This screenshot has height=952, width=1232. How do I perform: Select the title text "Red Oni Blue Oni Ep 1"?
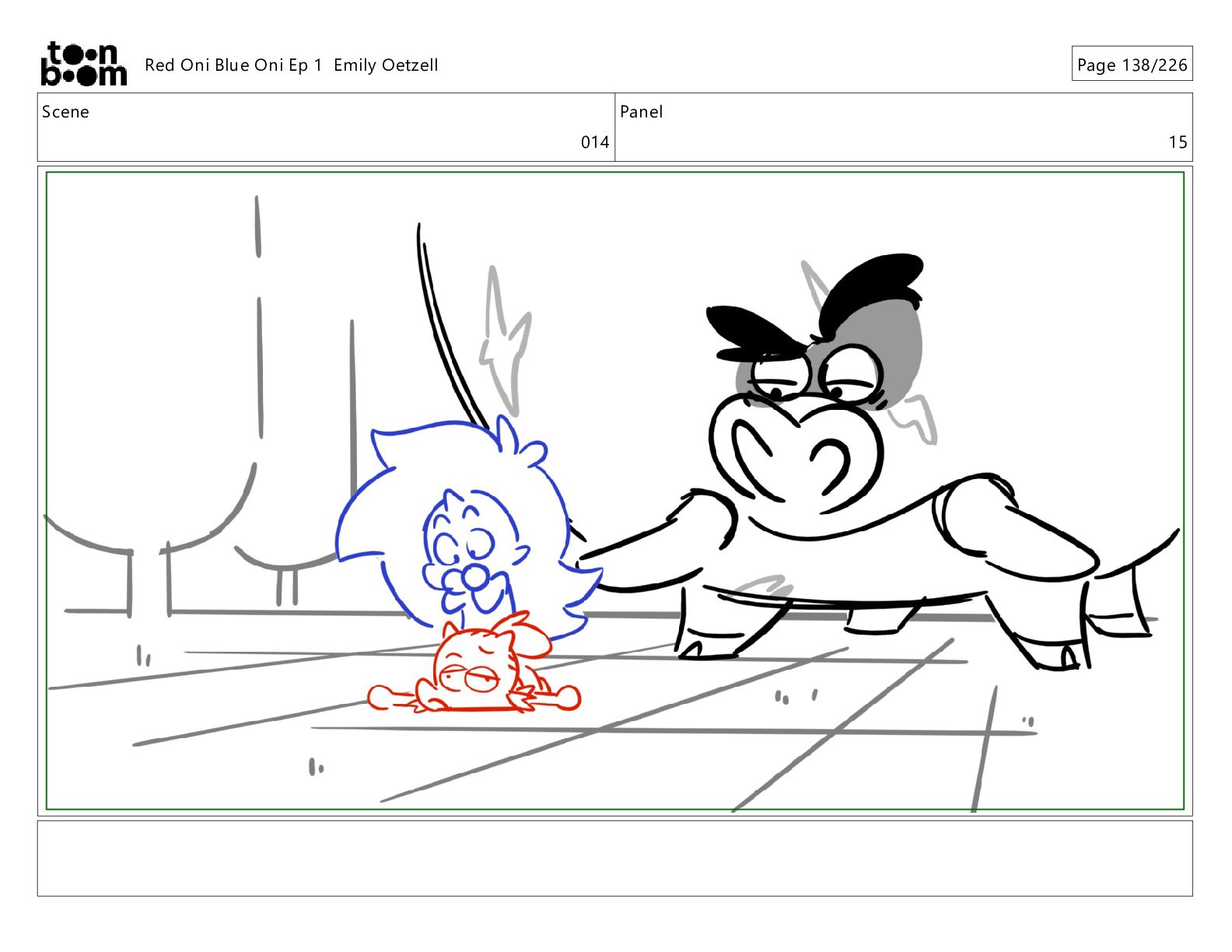pyautogui.click(x=233, y=65)
